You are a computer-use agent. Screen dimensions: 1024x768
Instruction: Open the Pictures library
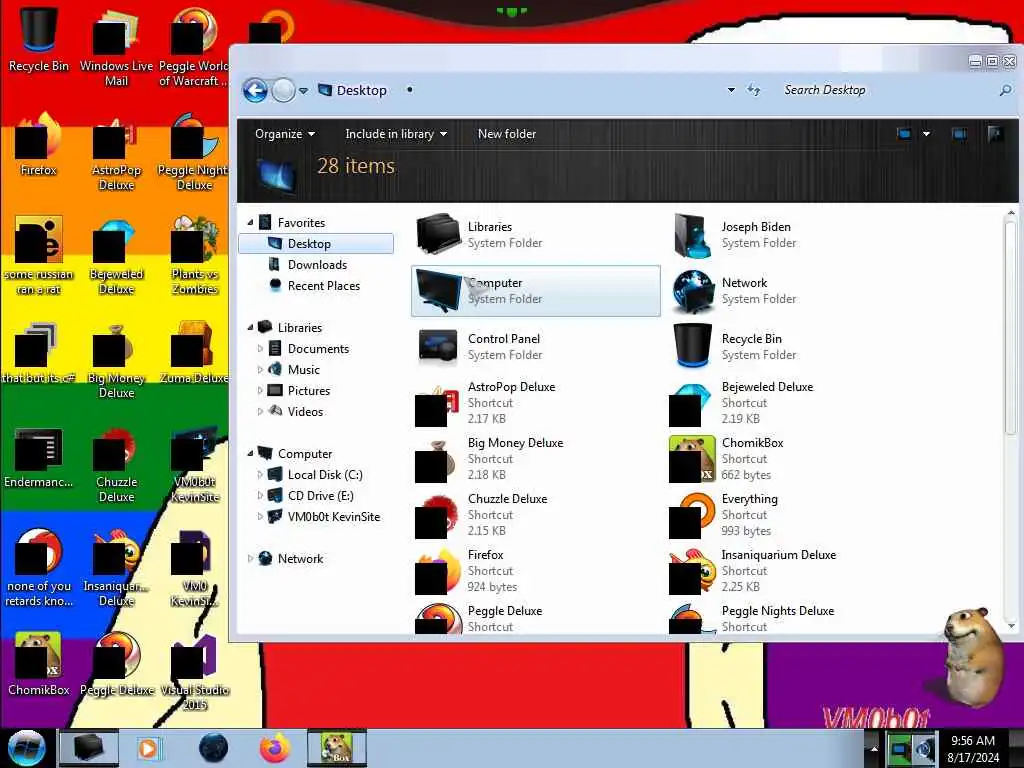pyautogui.click(x=308, y=391)
